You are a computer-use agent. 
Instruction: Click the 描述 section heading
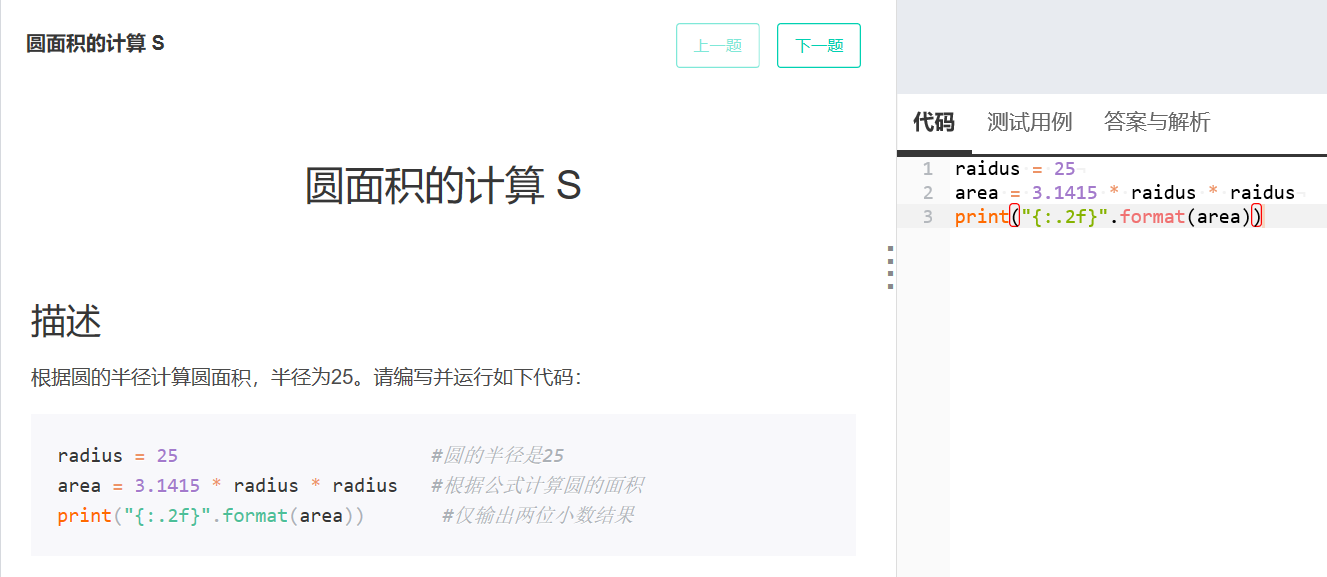pos(66,321)
